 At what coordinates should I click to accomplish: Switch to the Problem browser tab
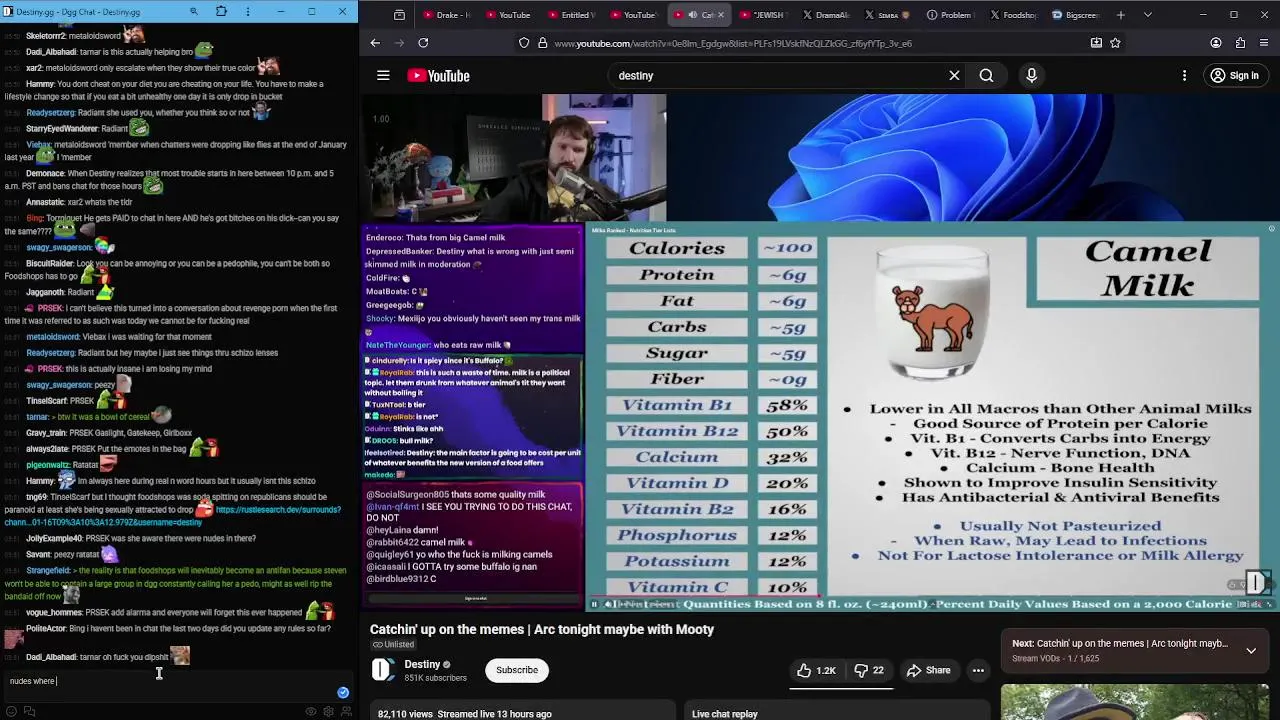click(x=949, y=15)
